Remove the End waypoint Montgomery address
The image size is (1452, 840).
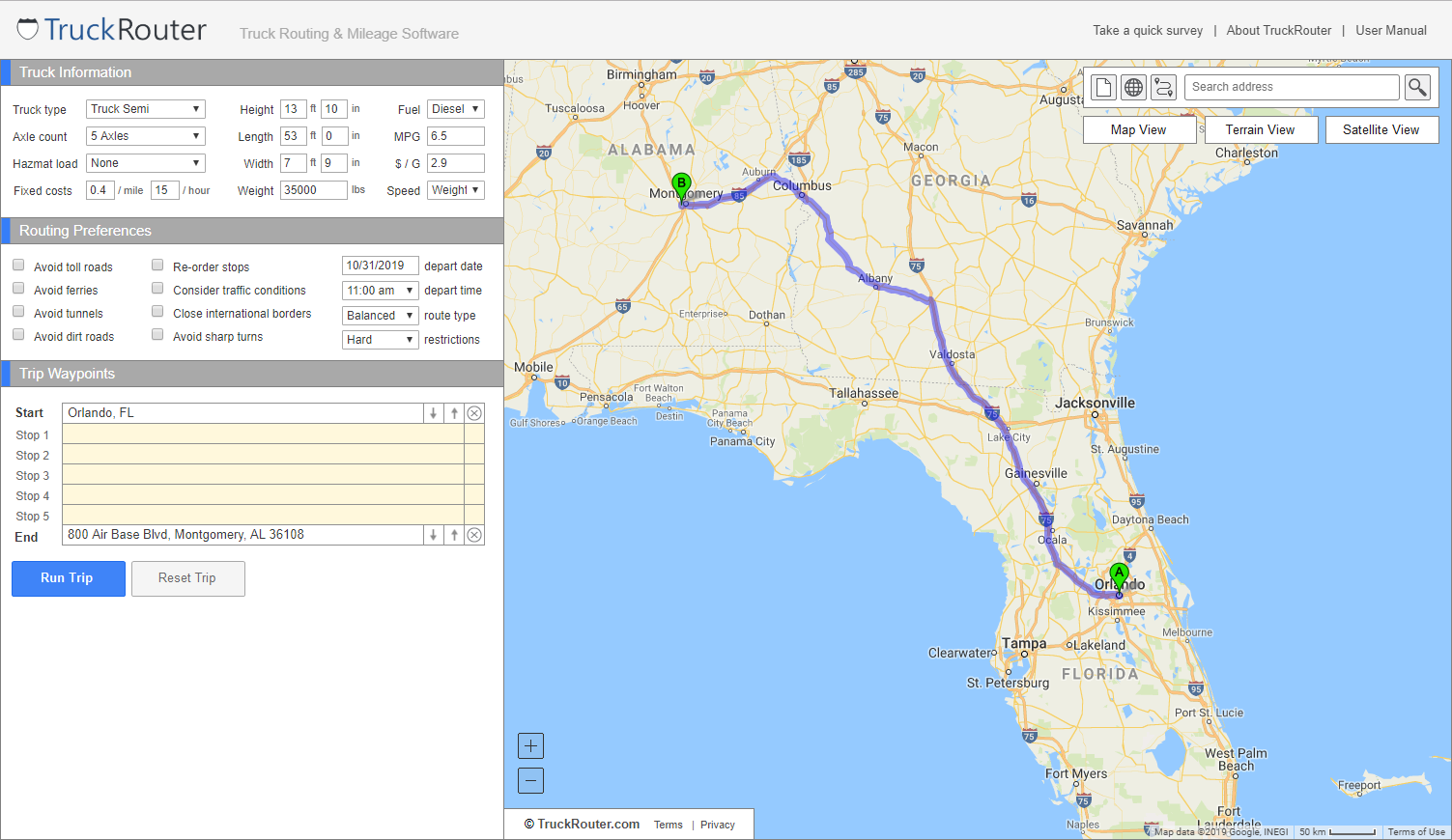[x=474, y=535]
